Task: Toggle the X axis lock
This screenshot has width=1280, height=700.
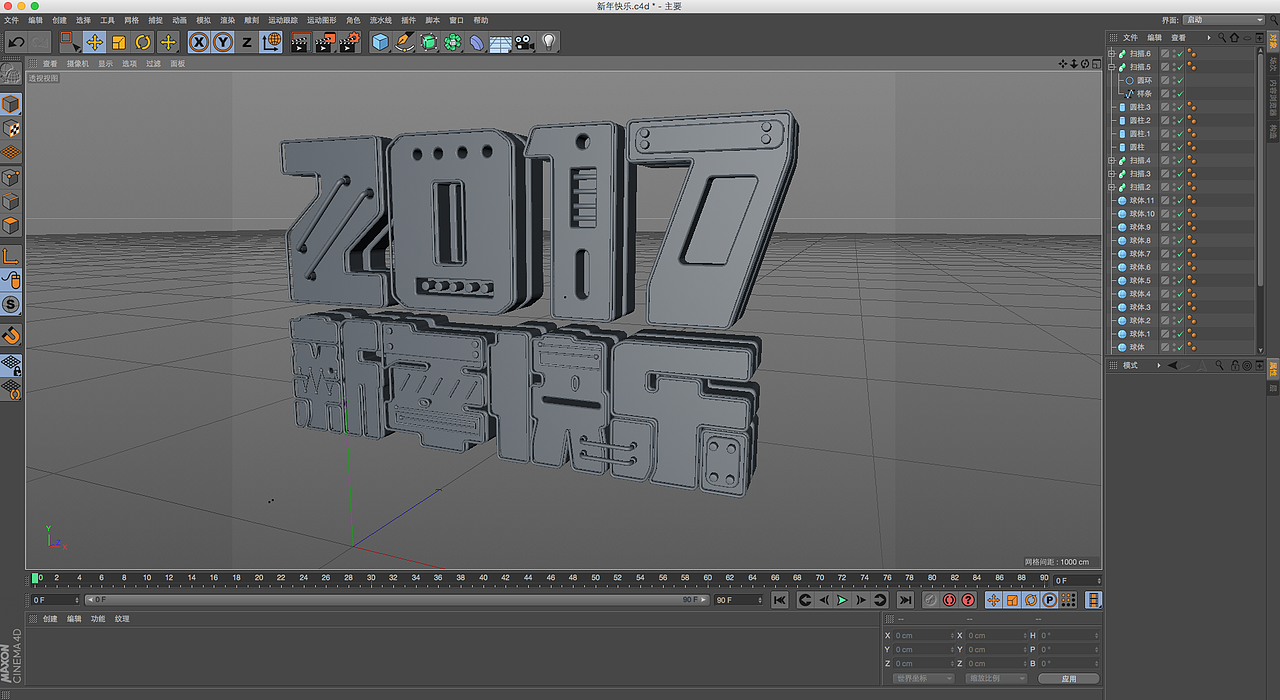Action: coord(199,42)
